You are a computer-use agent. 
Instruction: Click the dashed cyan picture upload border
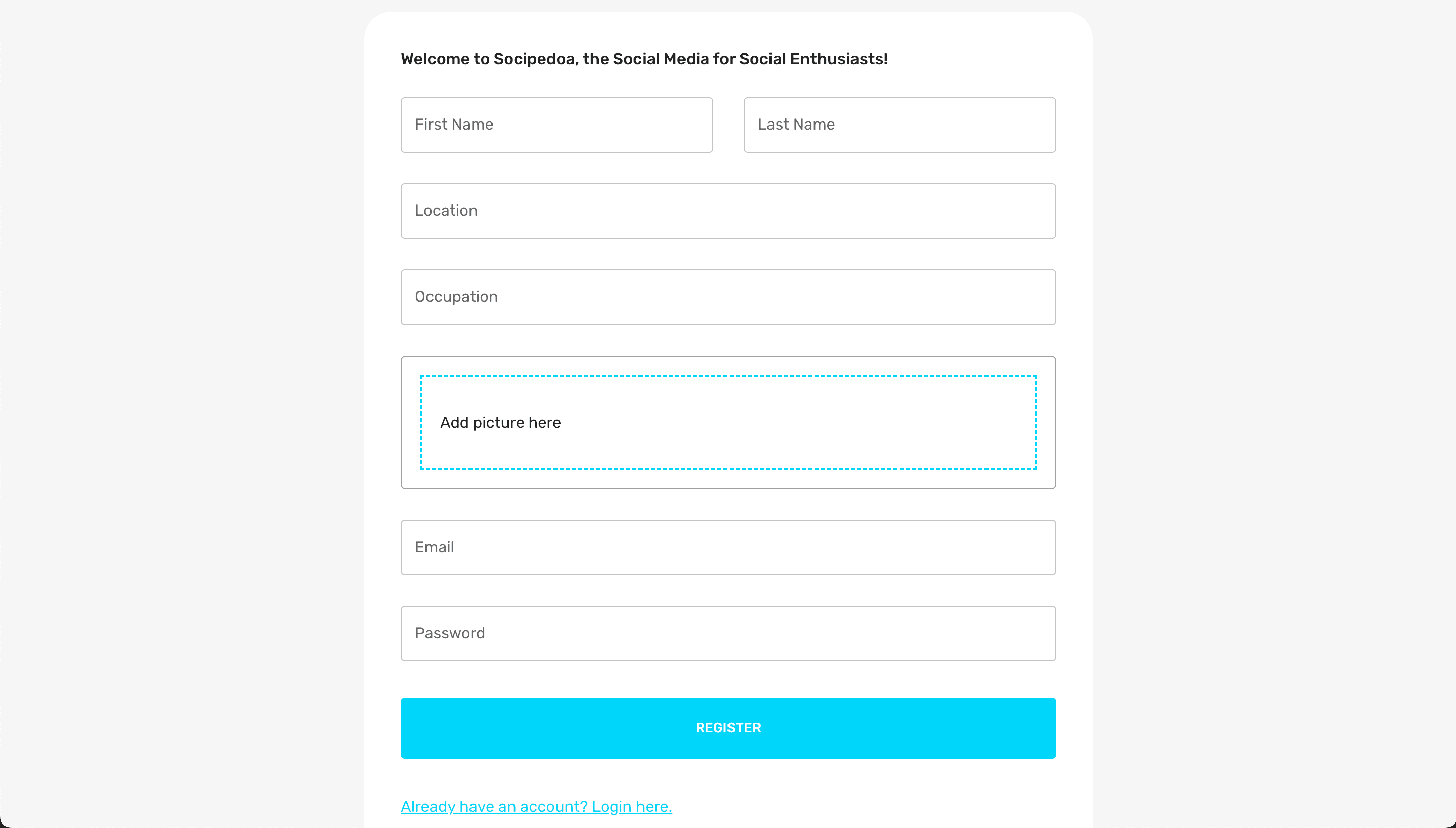[728, 376]
